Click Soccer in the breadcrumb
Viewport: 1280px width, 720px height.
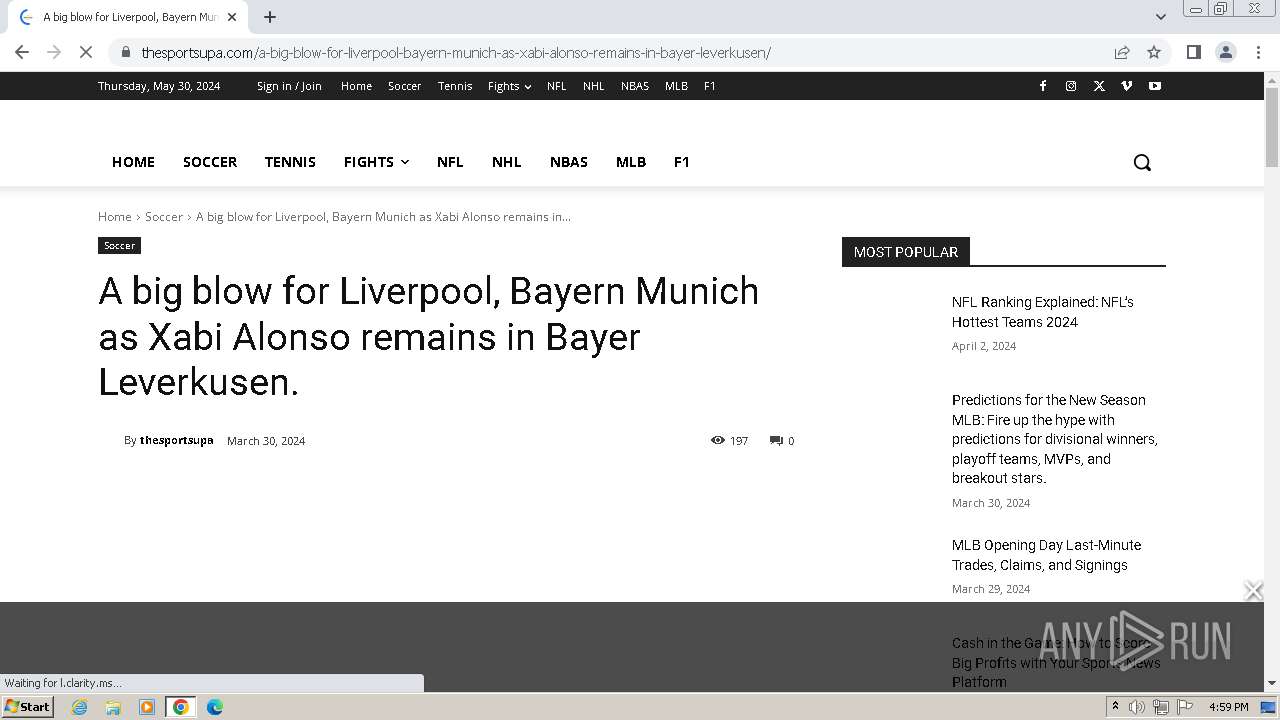pos(164,216)
